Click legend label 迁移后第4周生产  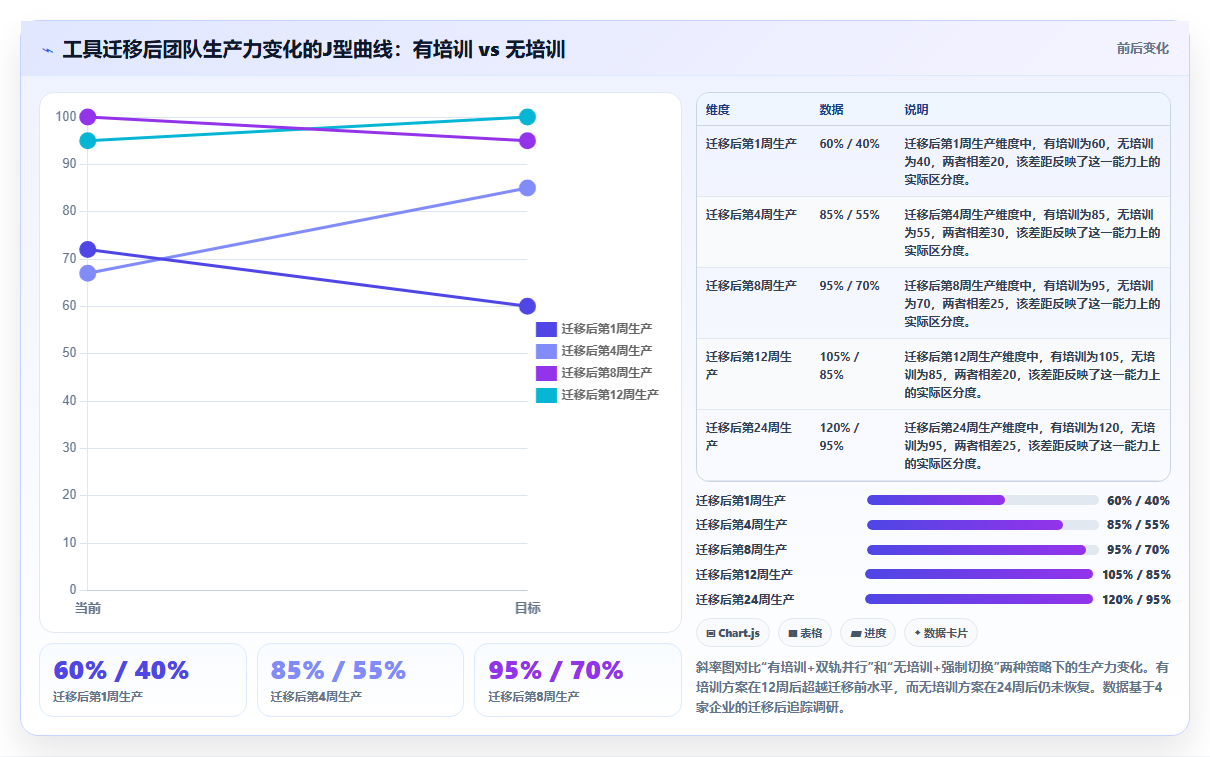606,351
